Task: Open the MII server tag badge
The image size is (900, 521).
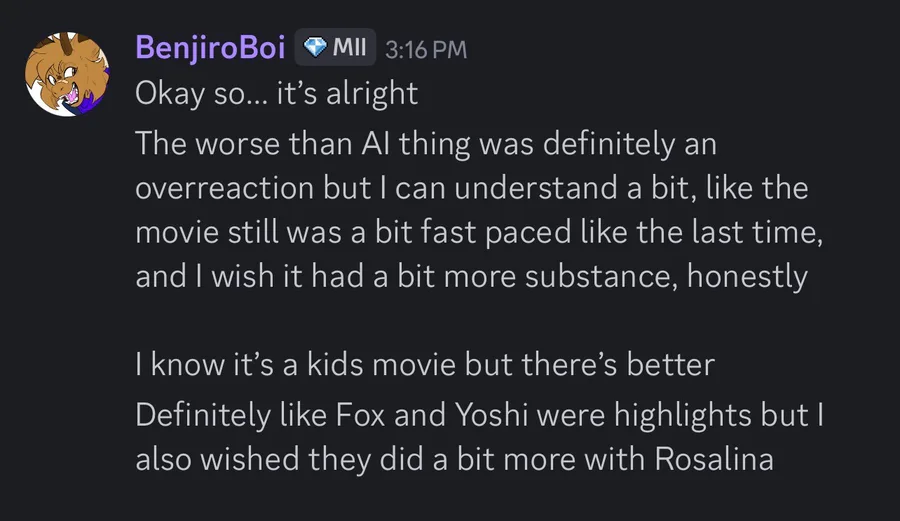Action: [334, 47]
